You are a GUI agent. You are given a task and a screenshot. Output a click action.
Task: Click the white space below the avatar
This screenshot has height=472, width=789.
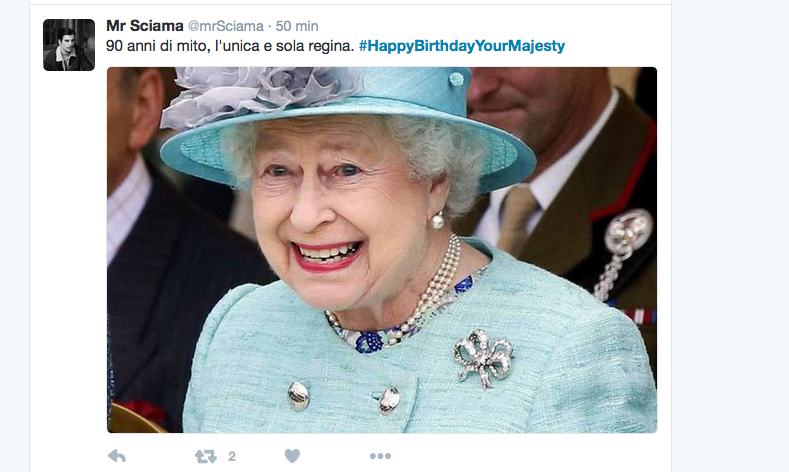pyautogui.click(x=69, y=250)
